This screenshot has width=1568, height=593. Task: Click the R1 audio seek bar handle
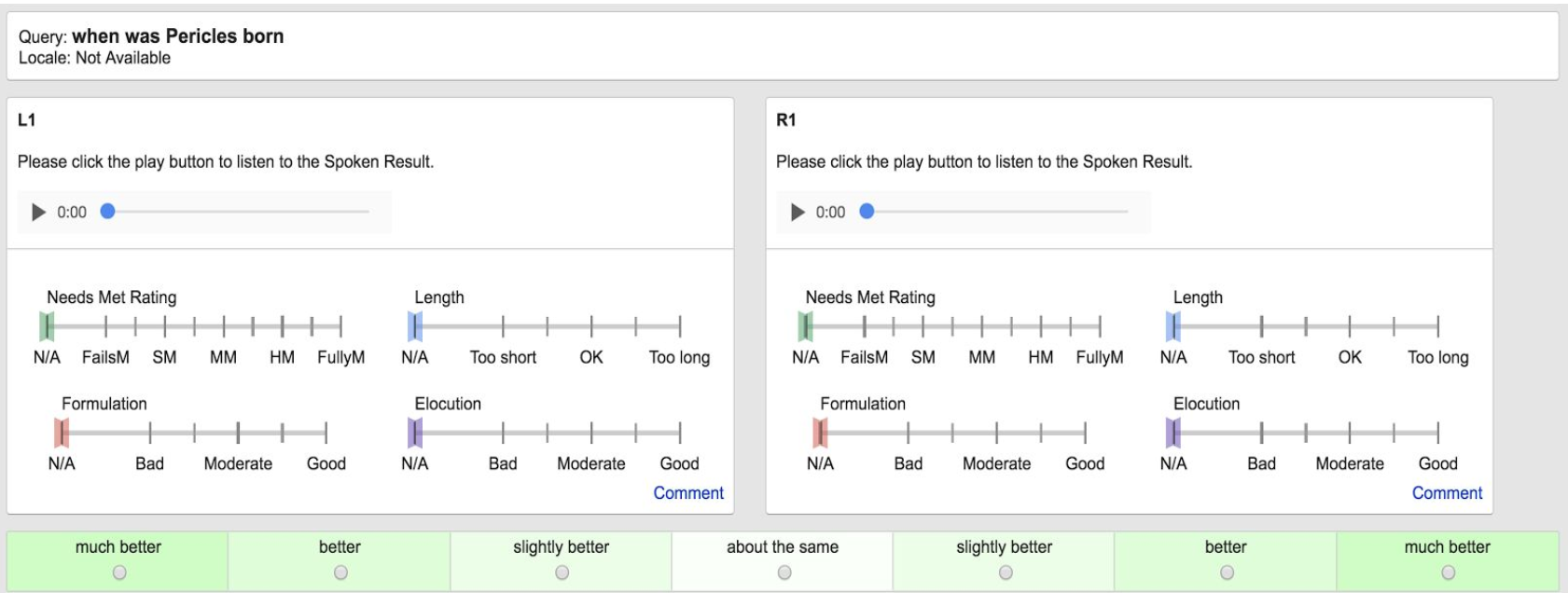(867, 212)
